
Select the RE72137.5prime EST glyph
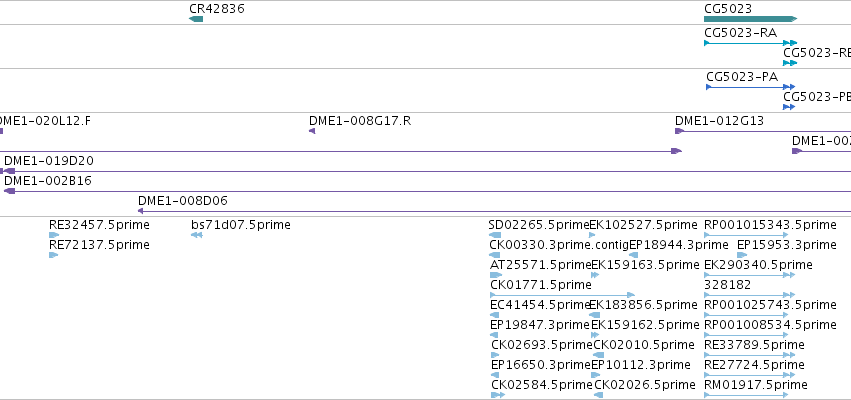53,255
